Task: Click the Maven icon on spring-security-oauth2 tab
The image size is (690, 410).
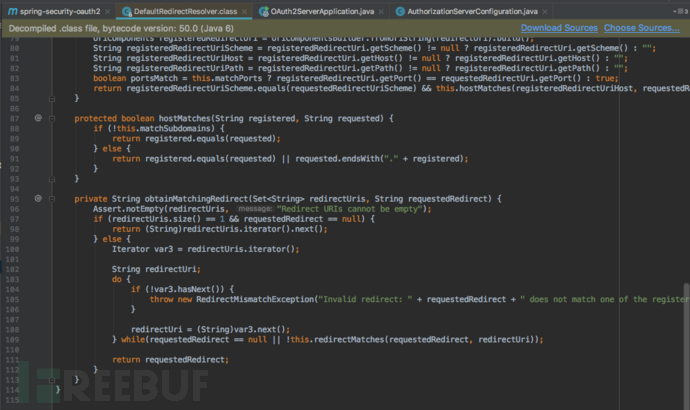Action: [12, 11]
